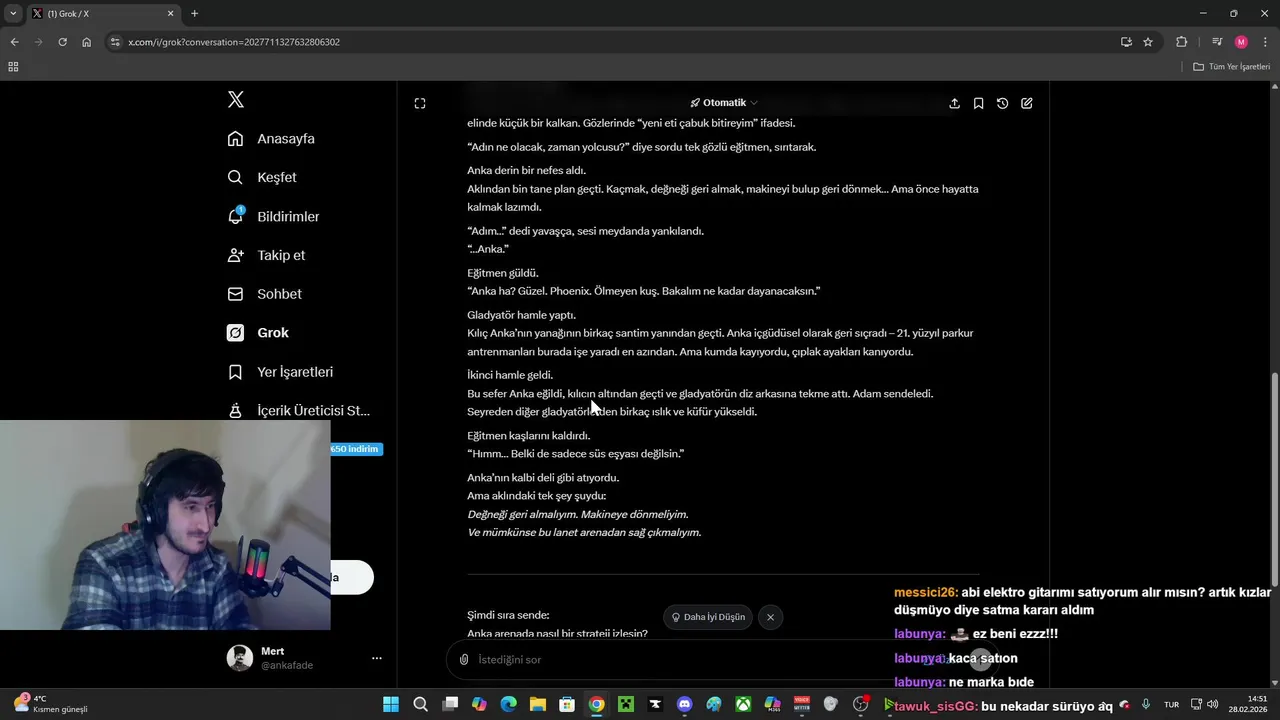This screenshot has width=1280, height=720.
Task: Open Discord from taskbar
Action: (684, 705)
